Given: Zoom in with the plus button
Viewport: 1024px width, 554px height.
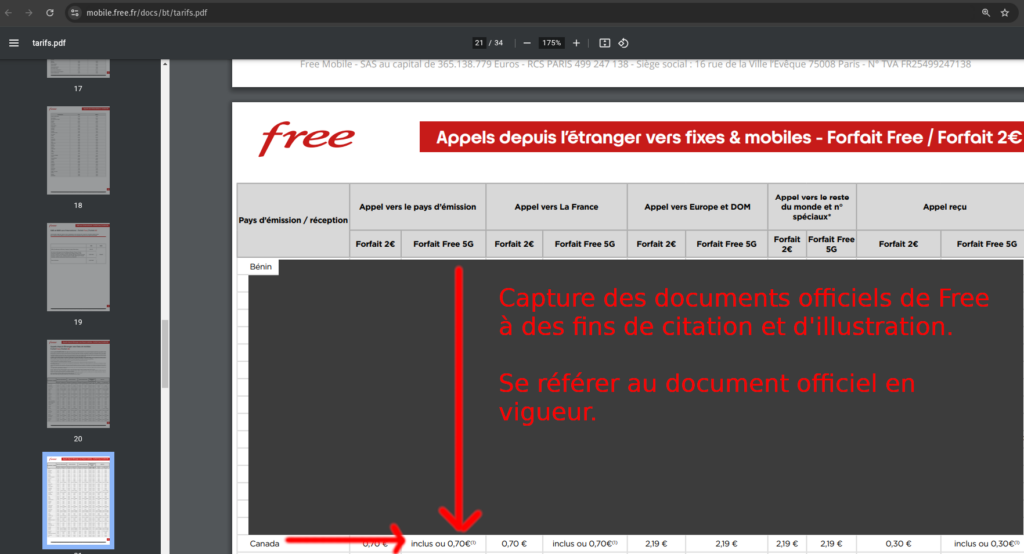Looking at the screenshot, I should click(576, 43).
